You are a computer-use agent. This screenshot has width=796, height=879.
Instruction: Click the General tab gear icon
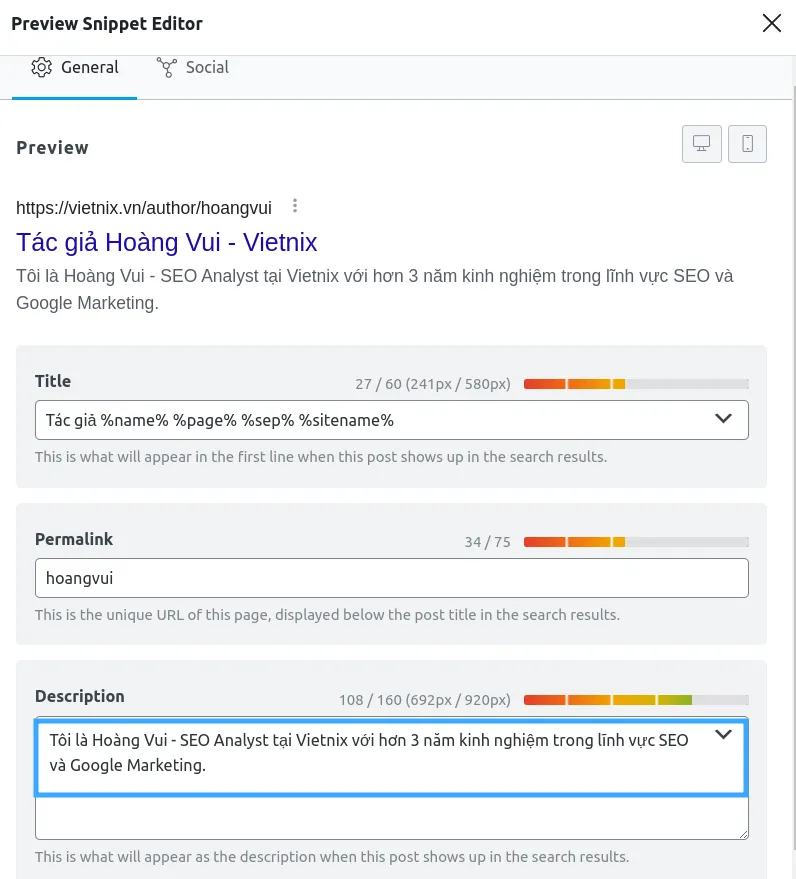click(x=41, y=67)
